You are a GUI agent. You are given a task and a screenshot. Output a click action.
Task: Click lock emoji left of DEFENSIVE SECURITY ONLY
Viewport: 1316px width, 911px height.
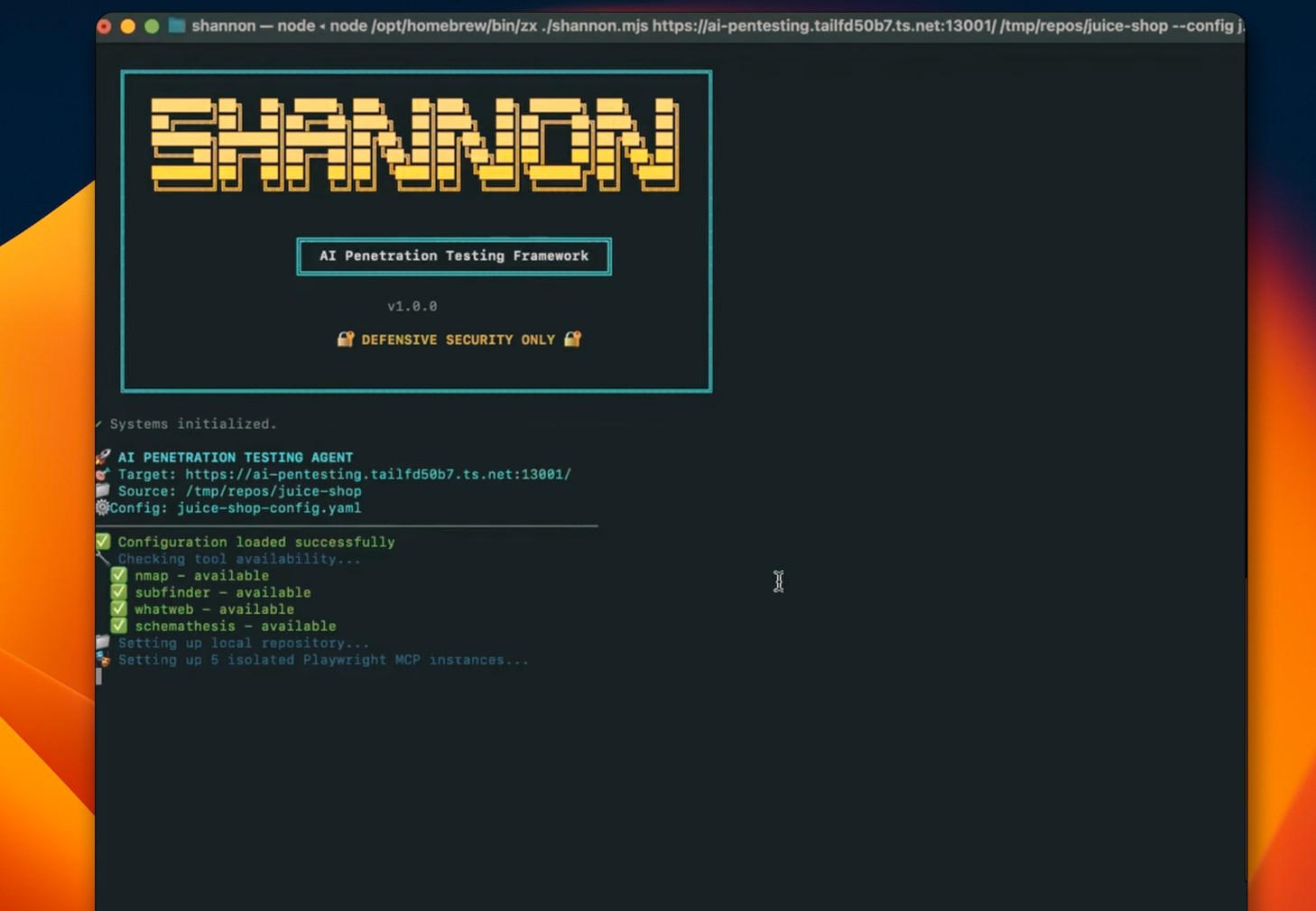pyautogui.click(x=345, y=339)
